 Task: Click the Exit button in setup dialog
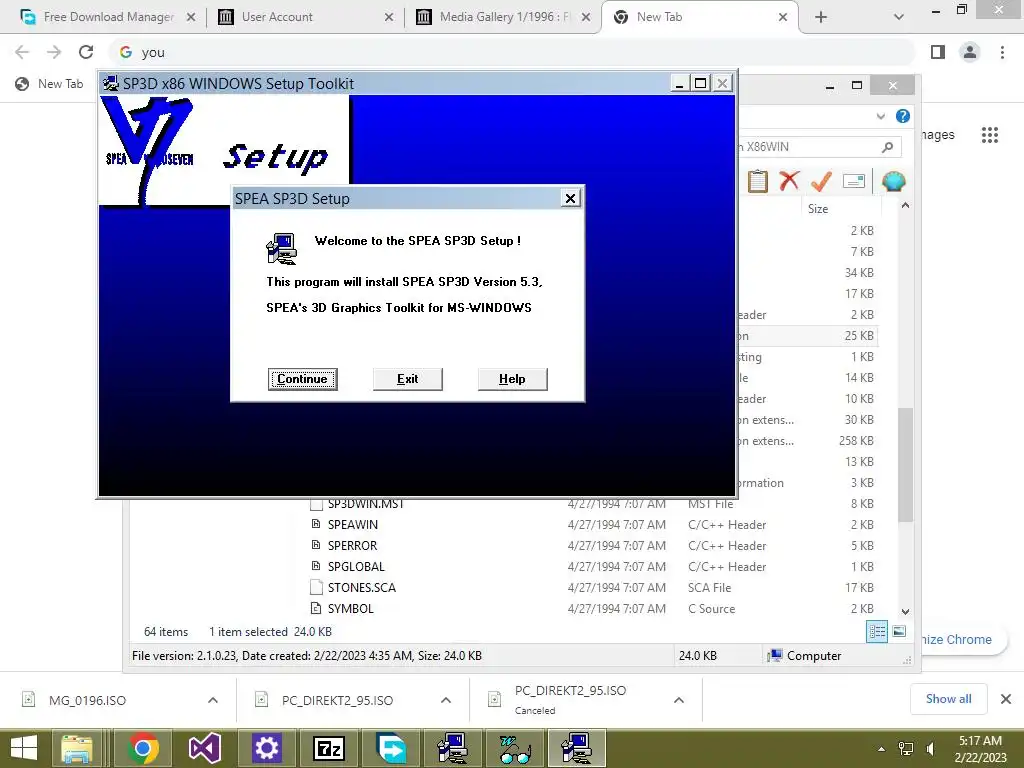coord(408,379)
